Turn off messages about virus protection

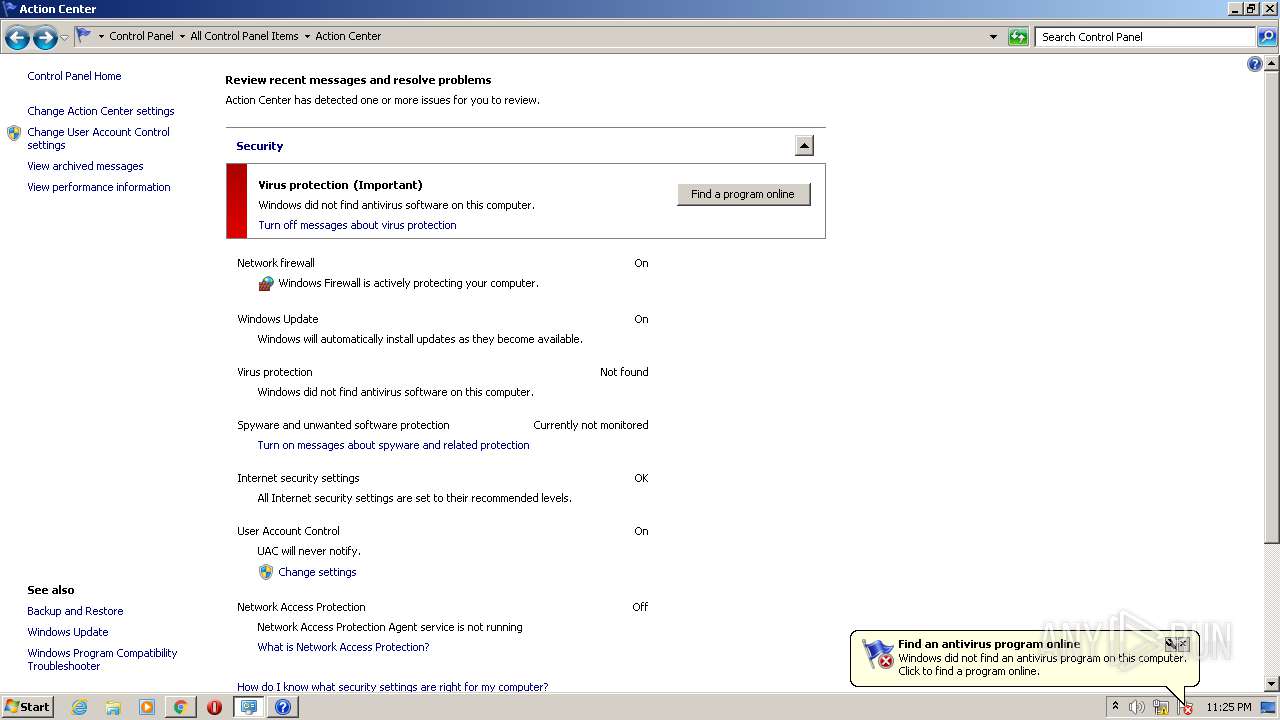(357, 225)
